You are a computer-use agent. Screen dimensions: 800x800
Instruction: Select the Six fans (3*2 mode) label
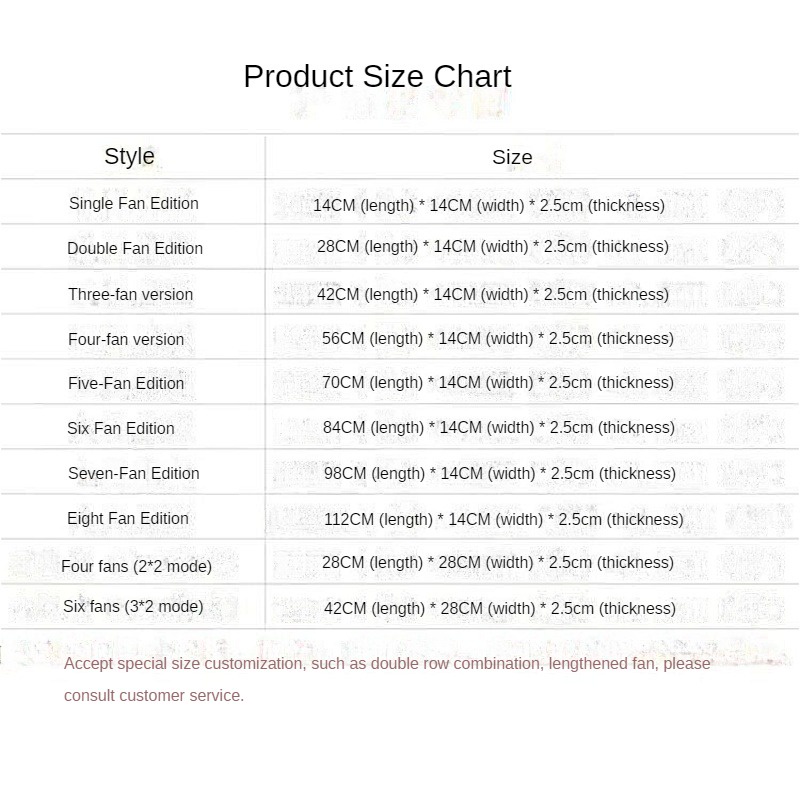coord(133,606)
